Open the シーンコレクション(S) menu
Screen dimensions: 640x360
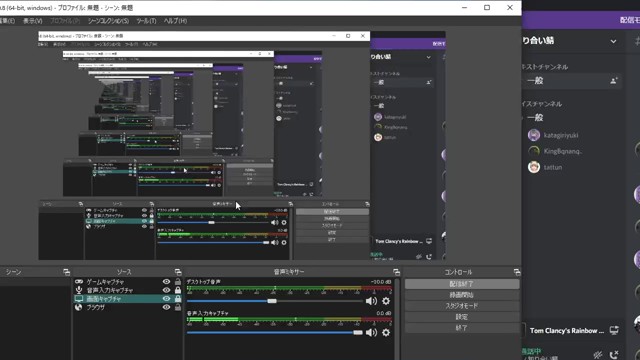(108, 21)
